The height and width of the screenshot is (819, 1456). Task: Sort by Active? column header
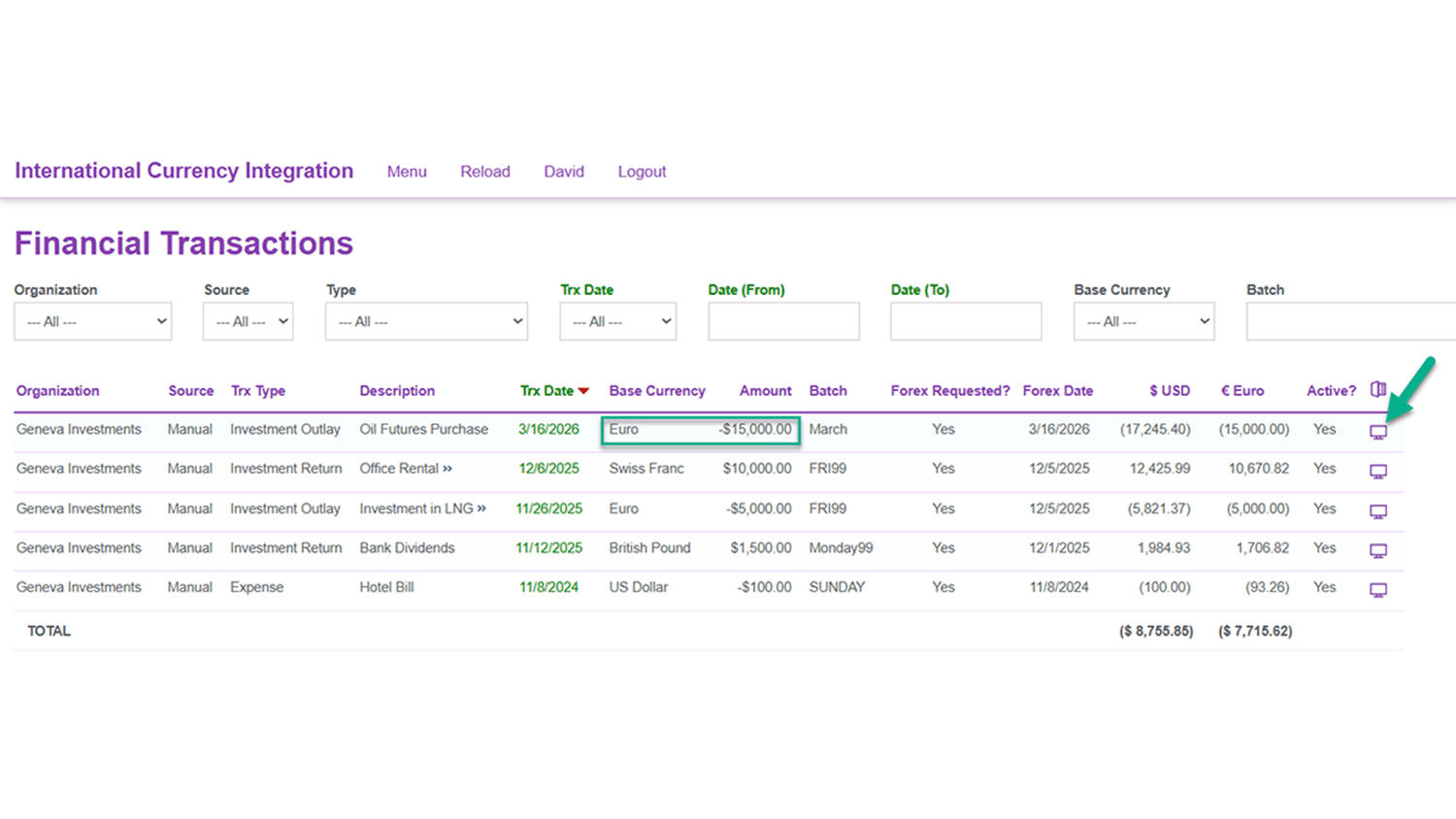(x=1331, y=391)
